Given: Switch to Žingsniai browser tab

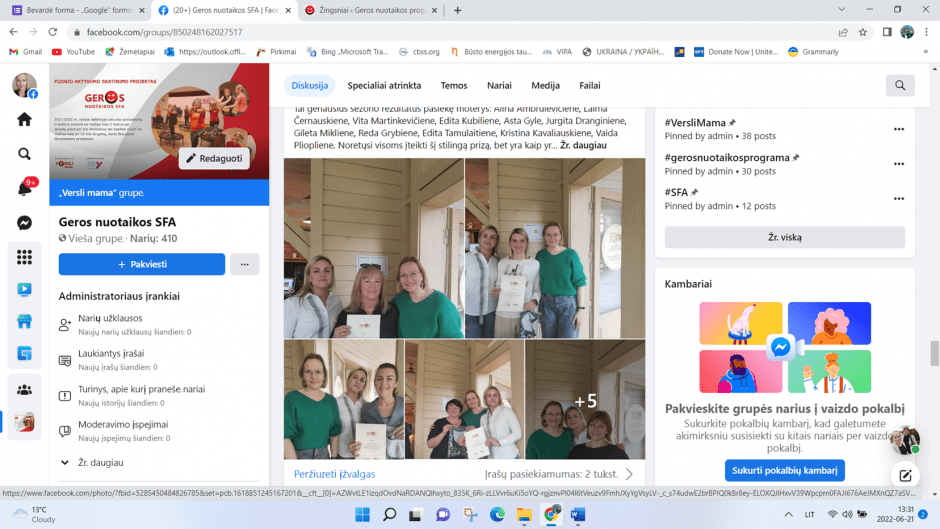Looking at the screenshot, I should [372, 10].
